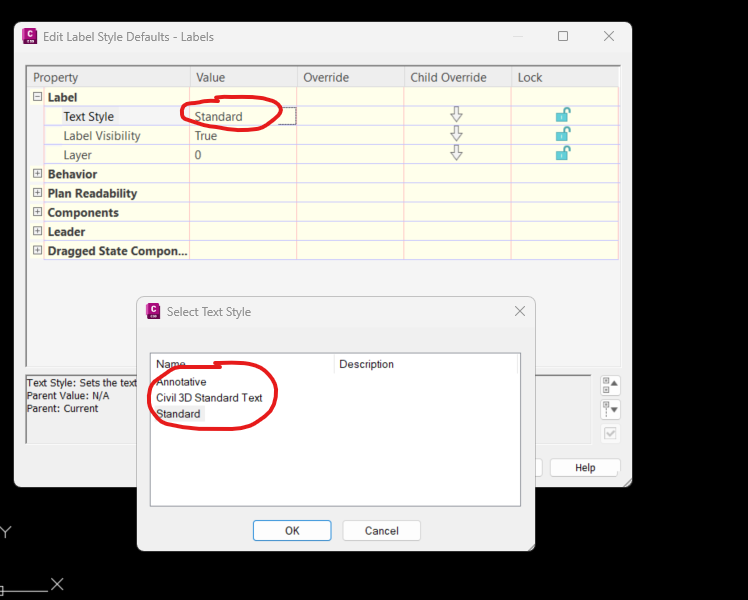
Task: Click the Text Style child override arrow
Action: (x=457, y=114)
